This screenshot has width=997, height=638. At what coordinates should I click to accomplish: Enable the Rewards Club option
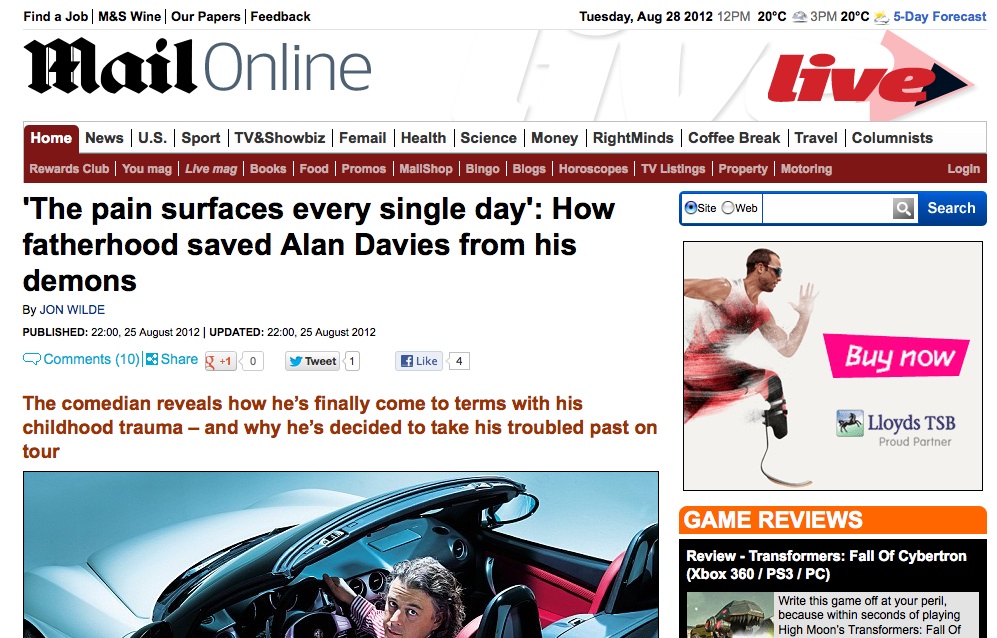68,169
